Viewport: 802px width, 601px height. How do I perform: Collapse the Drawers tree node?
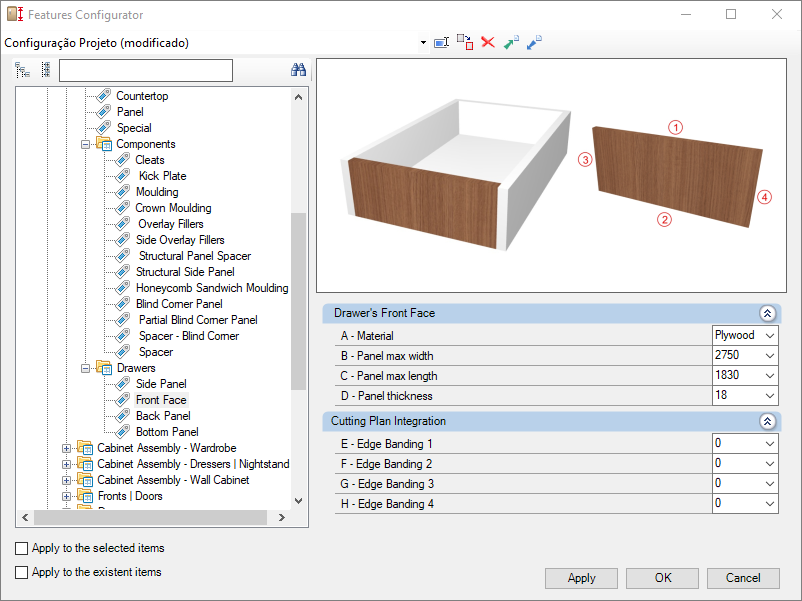[85, 368]
